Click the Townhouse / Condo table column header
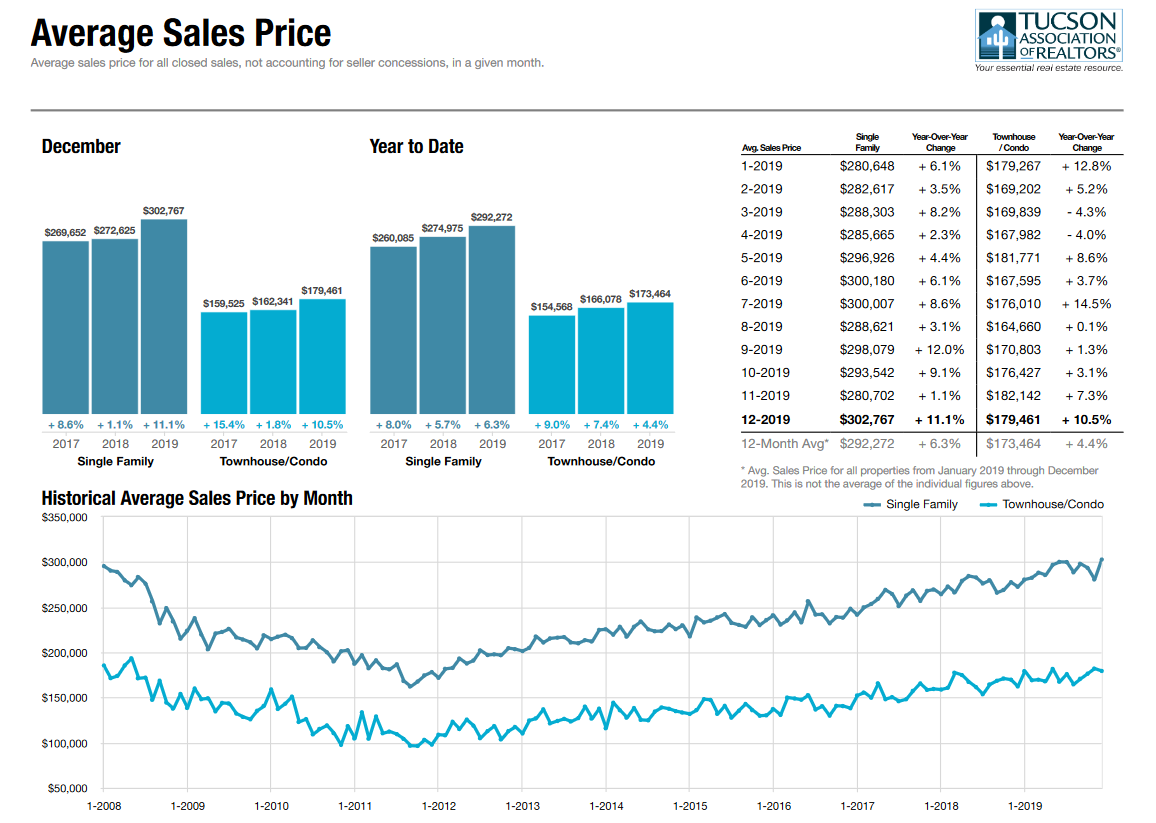This screenshot has height=823, width=1156. pos(1013,142)
